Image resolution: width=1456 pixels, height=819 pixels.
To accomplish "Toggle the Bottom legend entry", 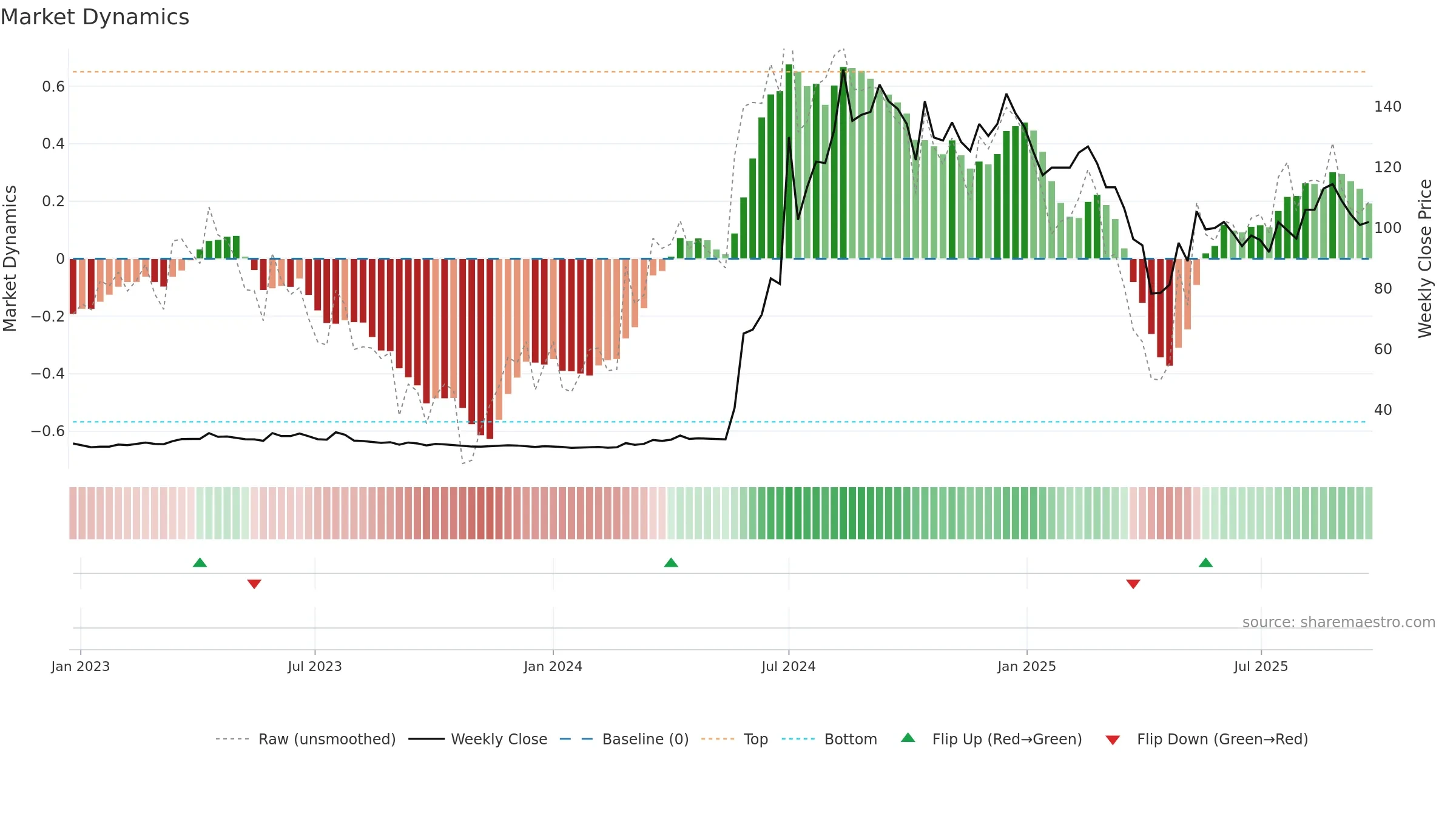I will tap(829, 739).
